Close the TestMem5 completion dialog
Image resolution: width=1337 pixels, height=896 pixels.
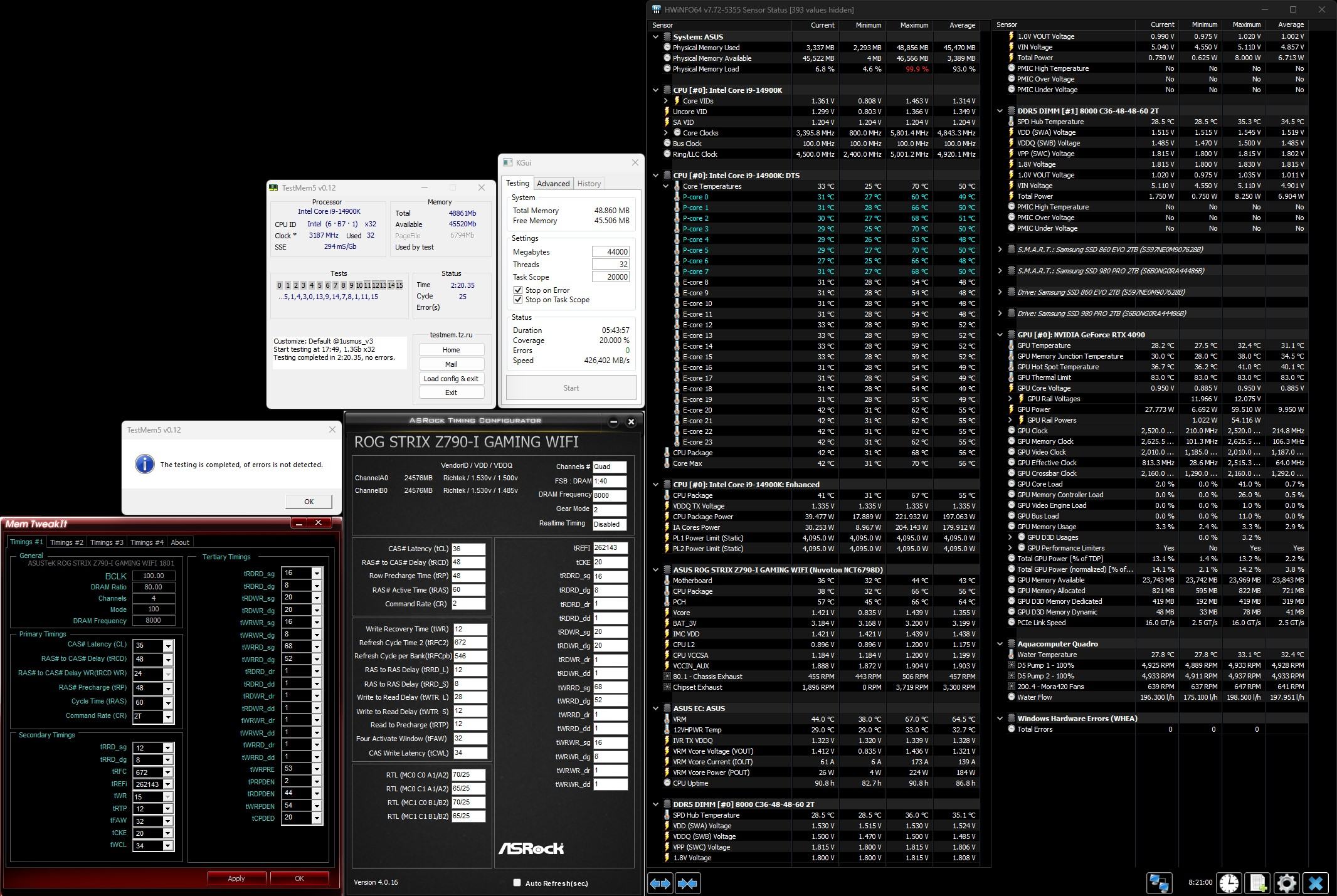[332, 430]
